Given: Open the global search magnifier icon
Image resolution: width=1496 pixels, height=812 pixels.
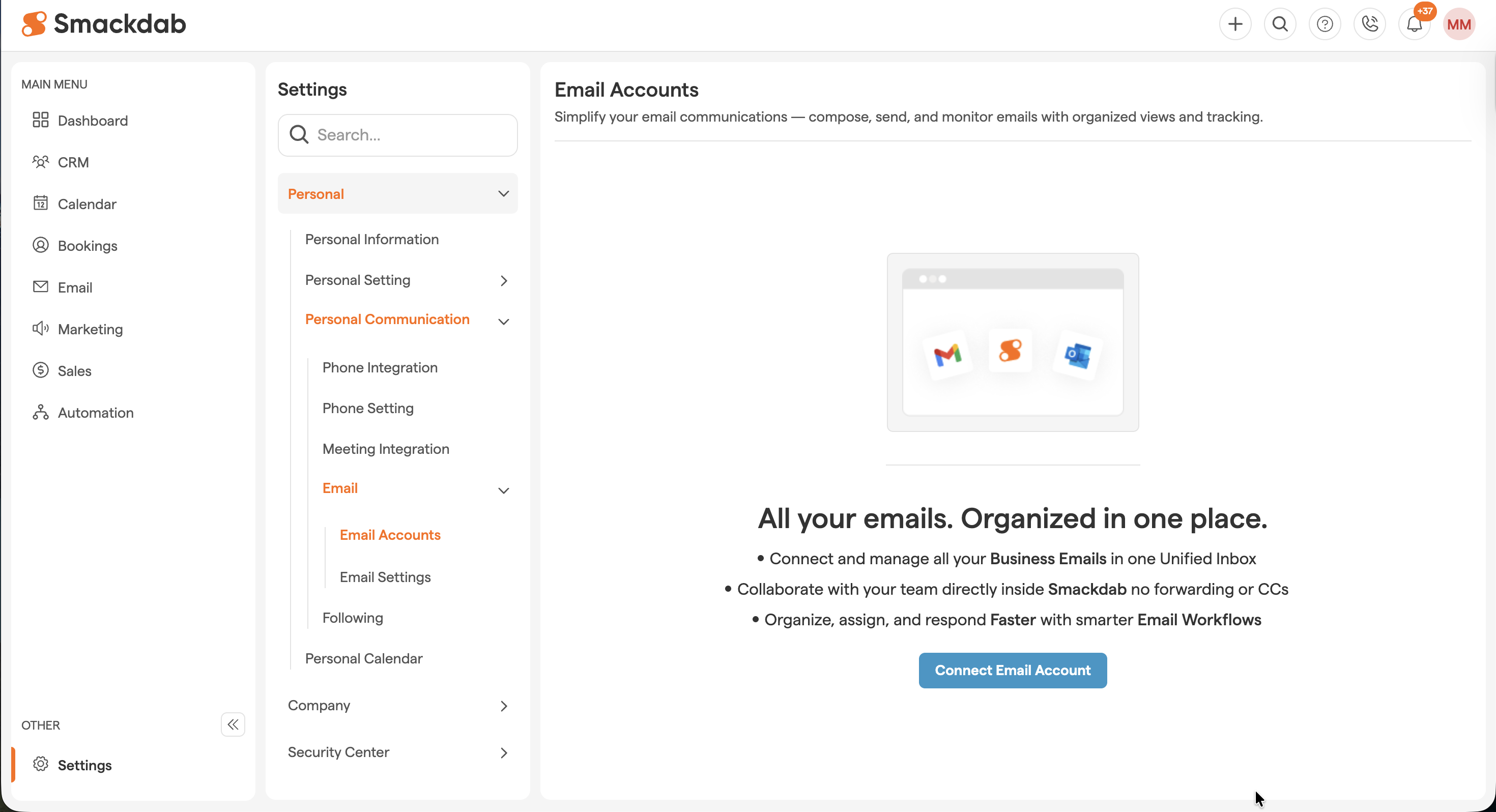Looking at the screenshot, I should (x=1279, y=24).
